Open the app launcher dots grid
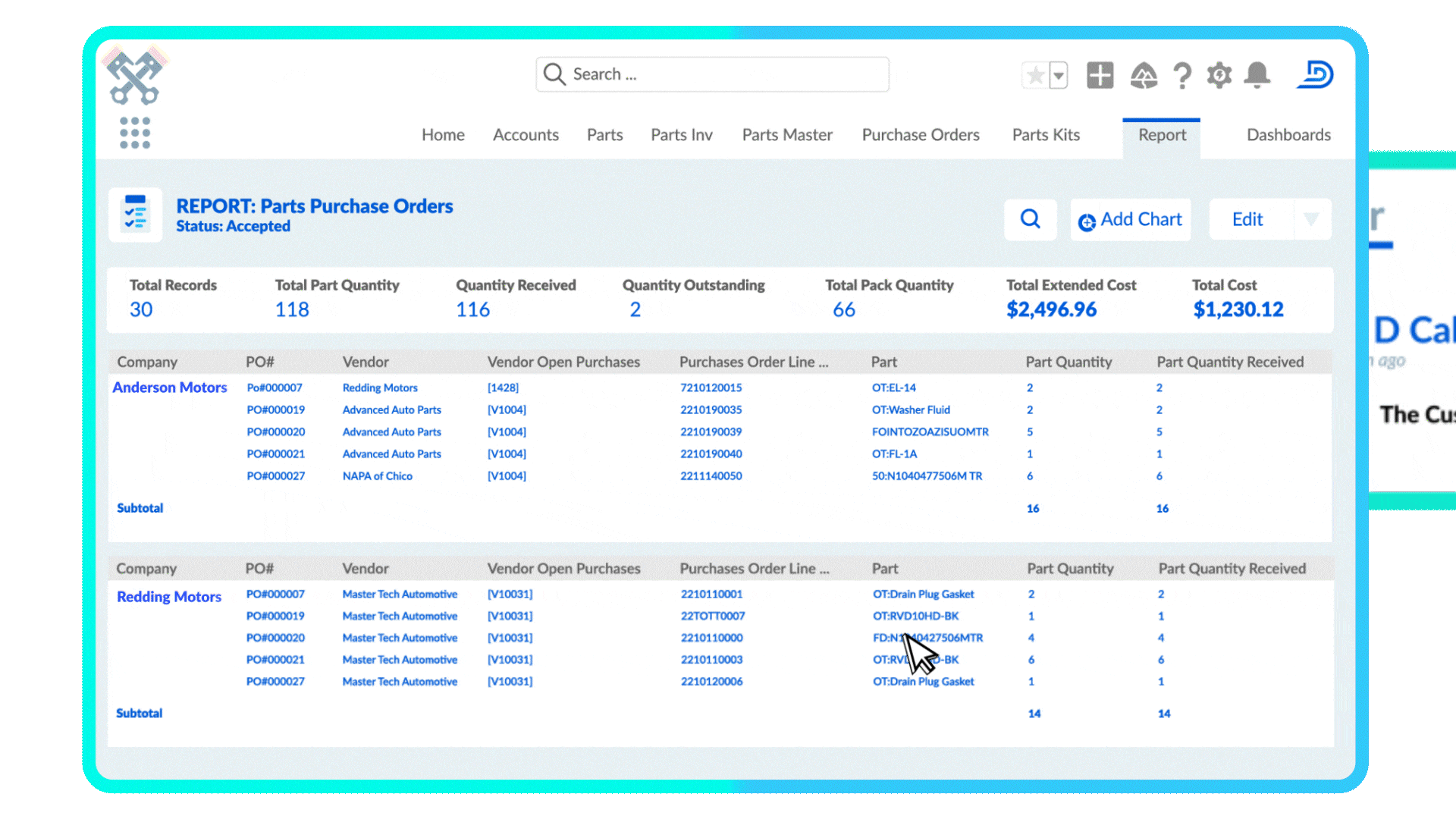The image size is (1456, 819). click(x=135, y=133)
